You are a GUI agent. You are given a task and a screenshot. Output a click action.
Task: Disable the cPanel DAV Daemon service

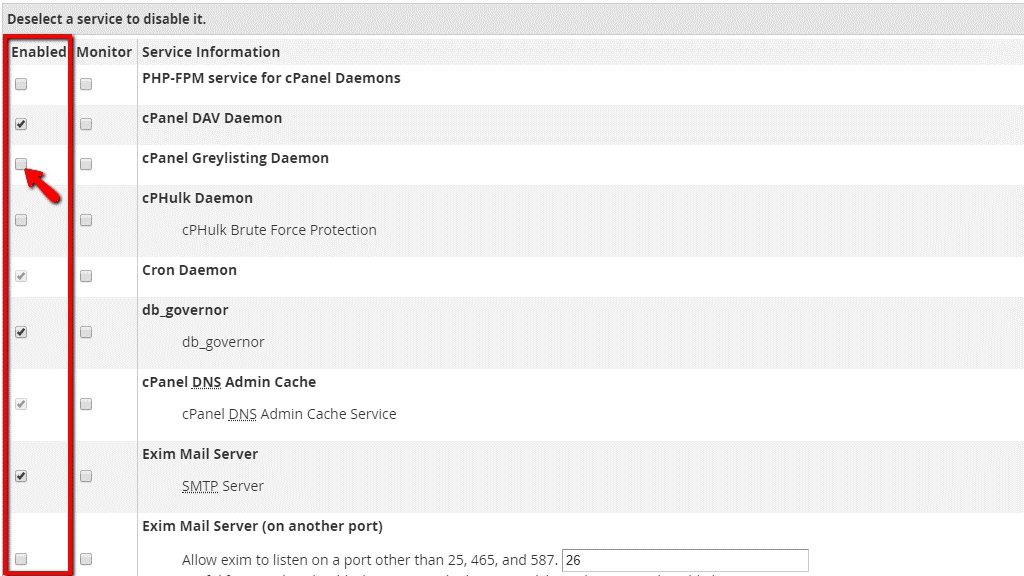(x=21, y=125)
